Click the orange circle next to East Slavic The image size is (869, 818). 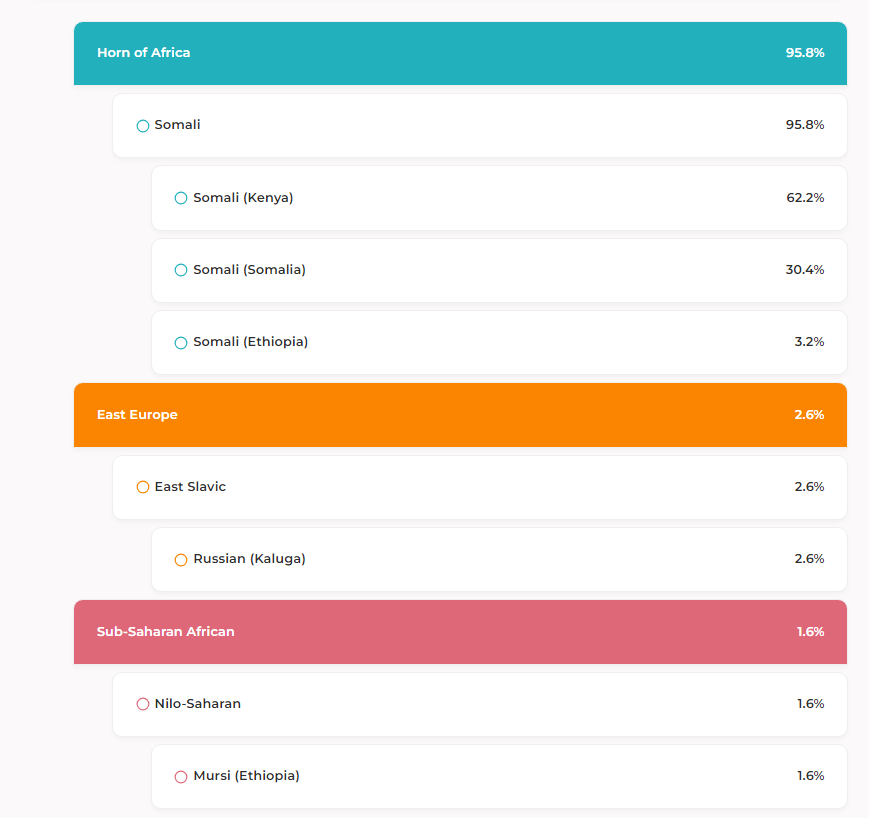click(143, 487)
